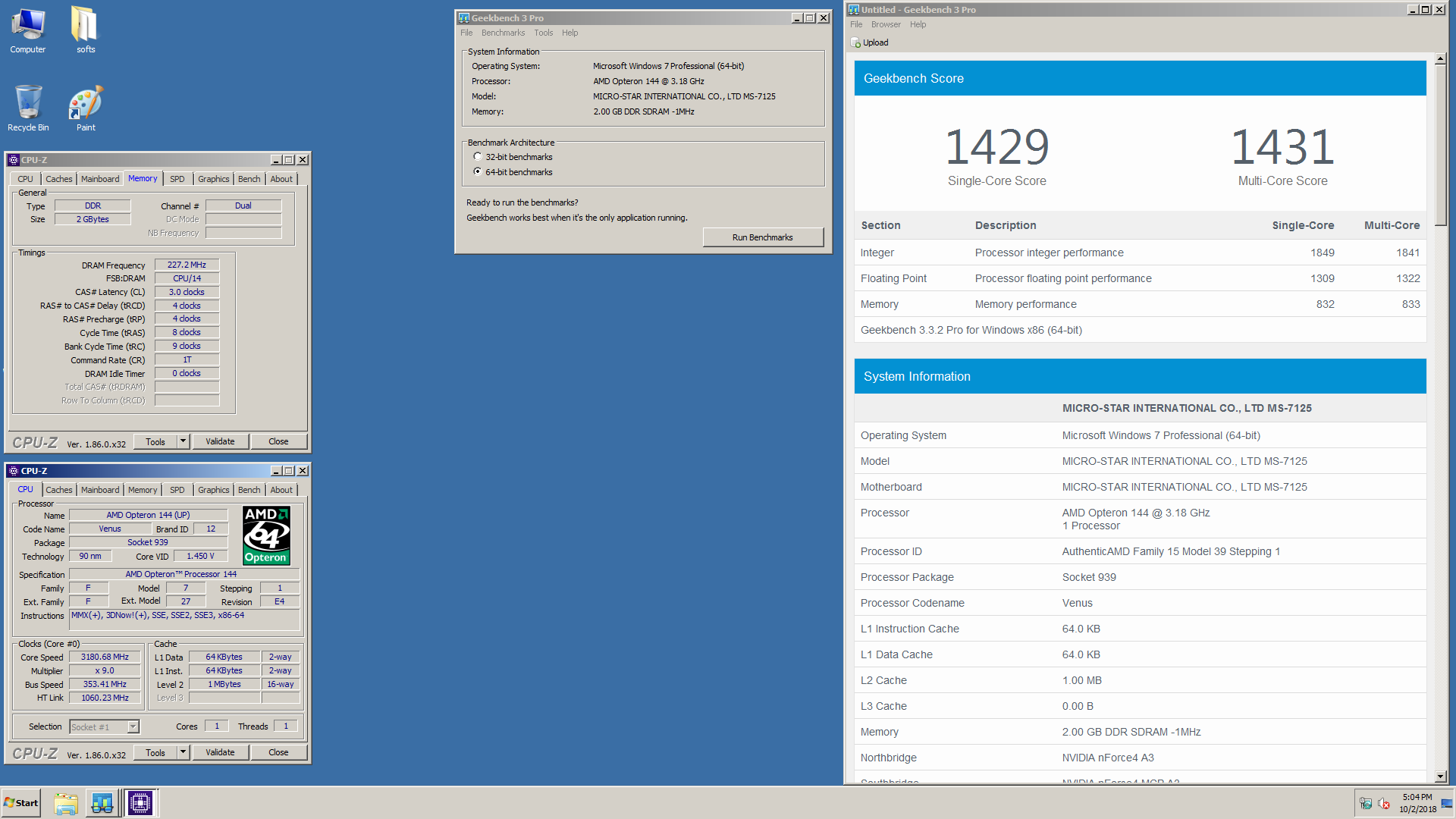This screenshot has height=819, width=1456.
Task: Click scroll down arrow in results window
Action: click(1441, 777)
